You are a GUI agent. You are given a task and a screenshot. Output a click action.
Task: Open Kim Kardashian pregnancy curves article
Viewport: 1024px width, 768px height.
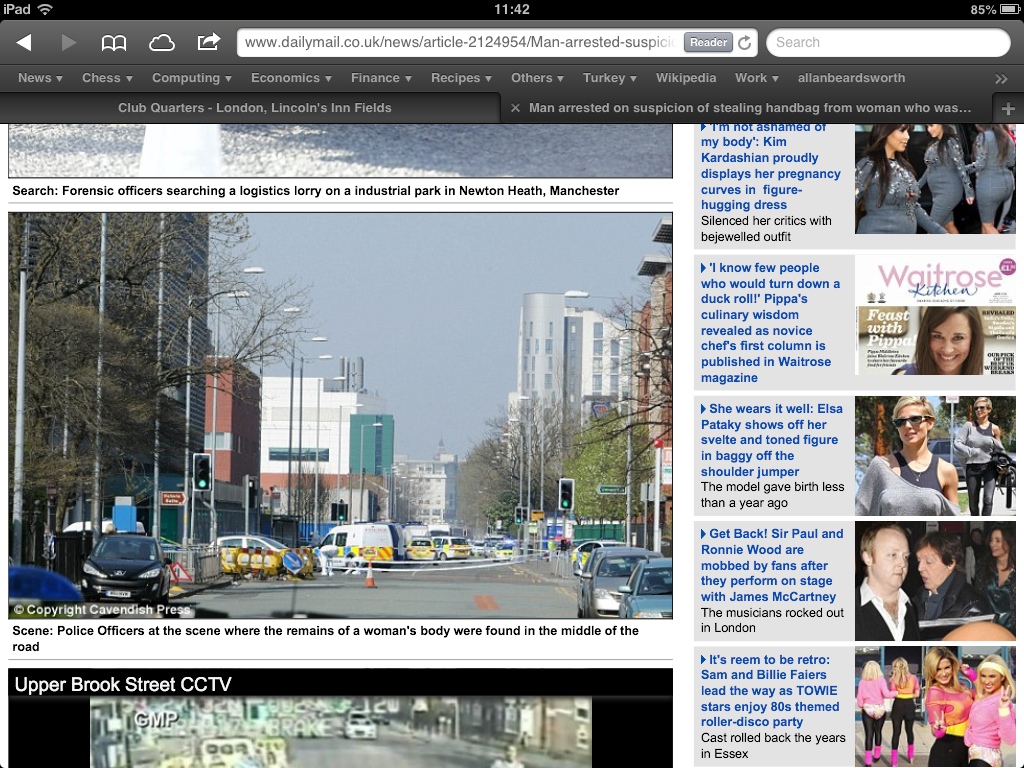[771, 166]
